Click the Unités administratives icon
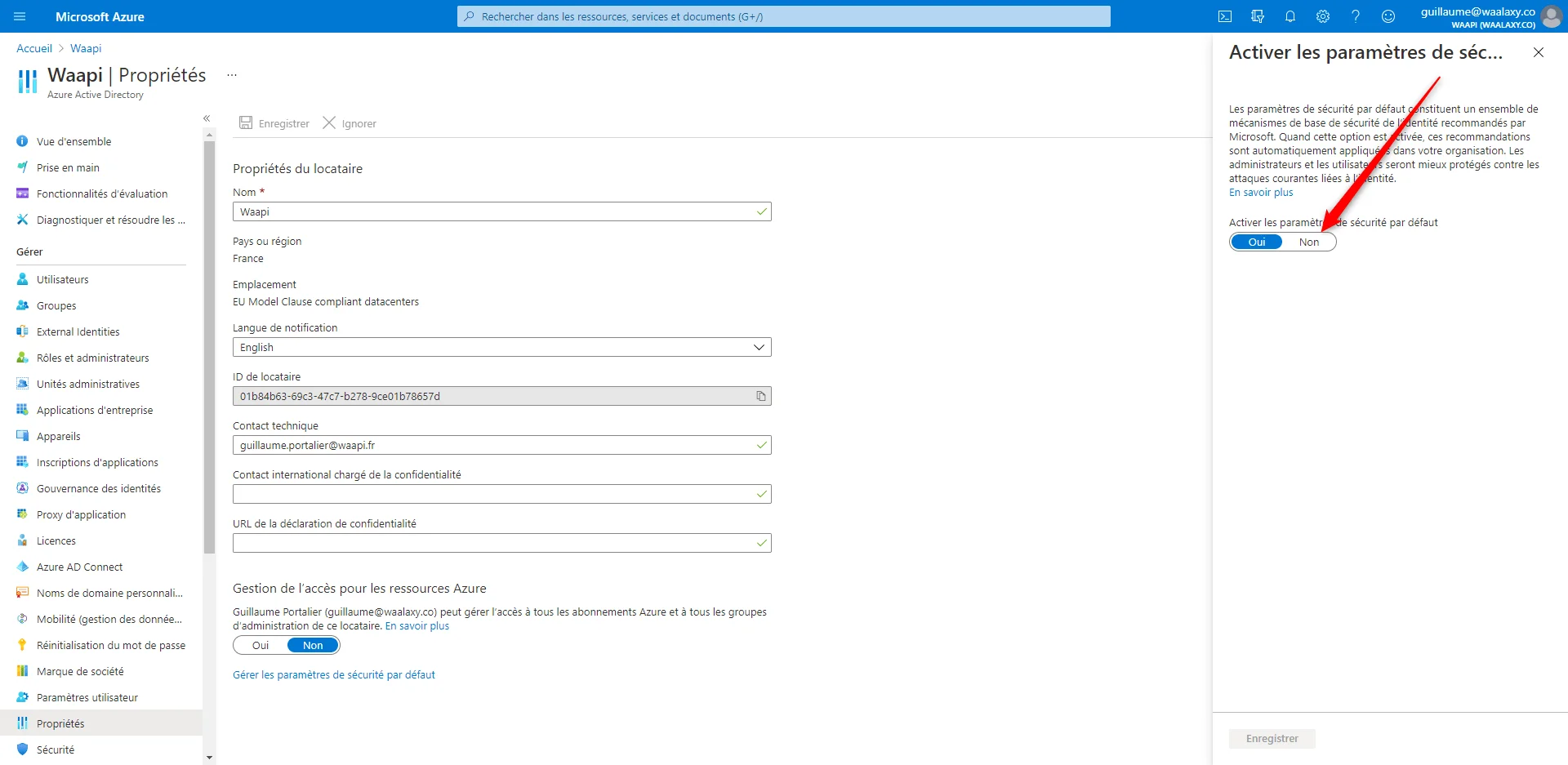The height and width of the screenshot is (765, 1568). pos(22,384)
